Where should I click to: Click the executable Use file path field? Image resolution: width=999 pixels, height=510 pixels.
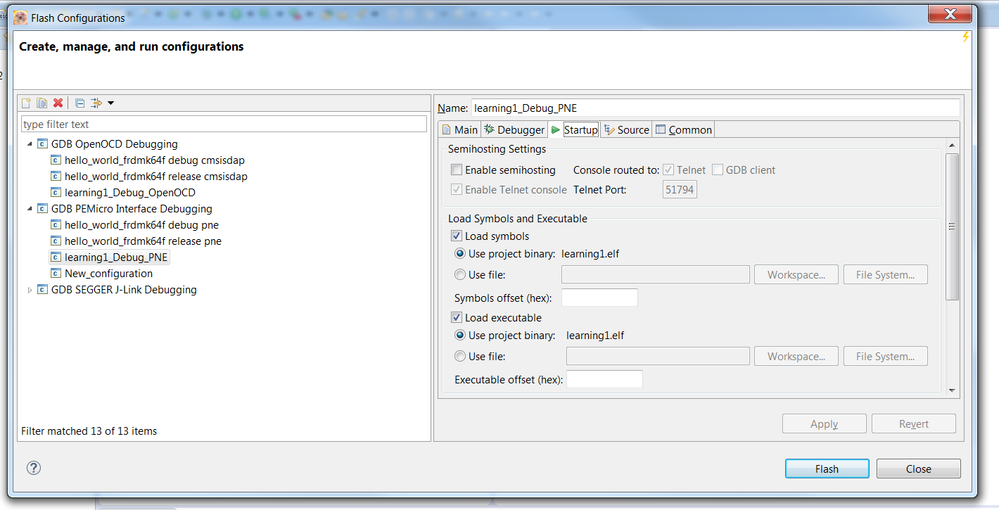658,356
